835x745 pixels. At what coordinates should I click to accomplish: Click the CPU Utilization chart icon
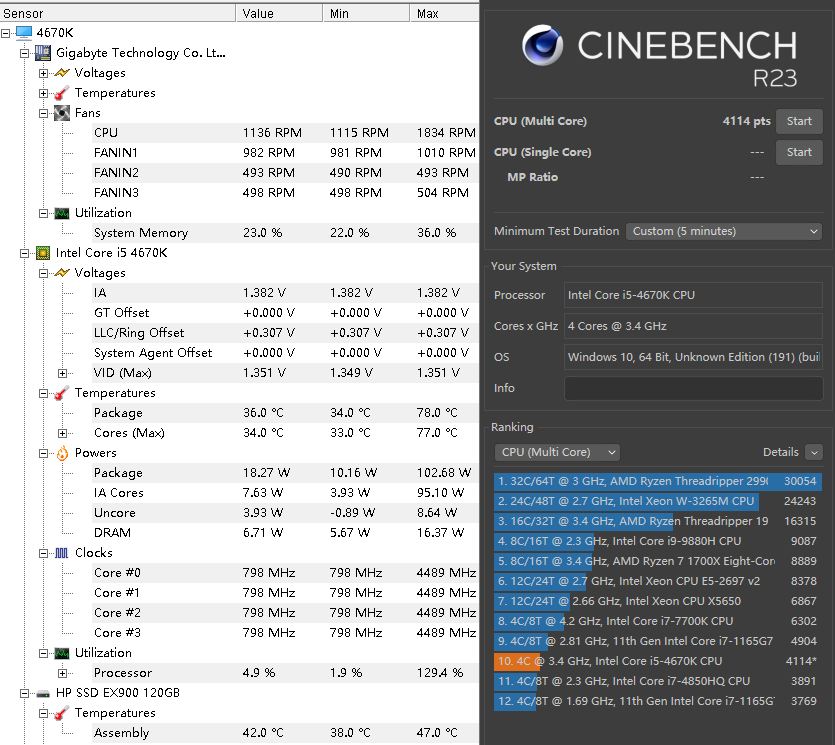click(62, 653)
